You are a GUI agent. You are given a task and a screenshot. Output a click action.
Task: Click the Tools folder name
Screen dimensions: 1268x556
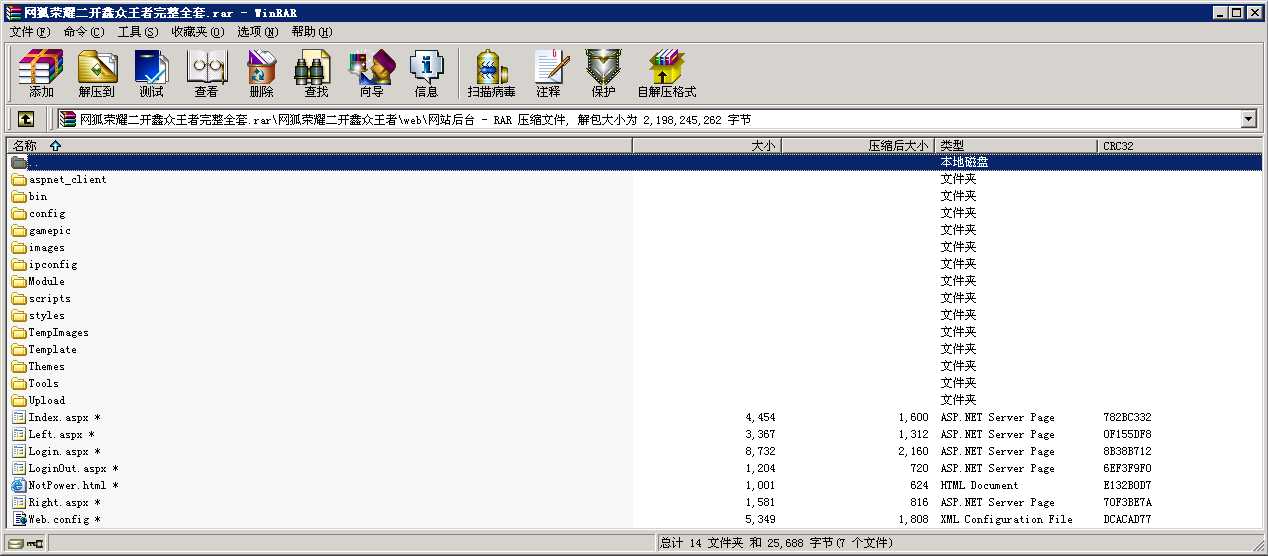[x=43, y=384]
